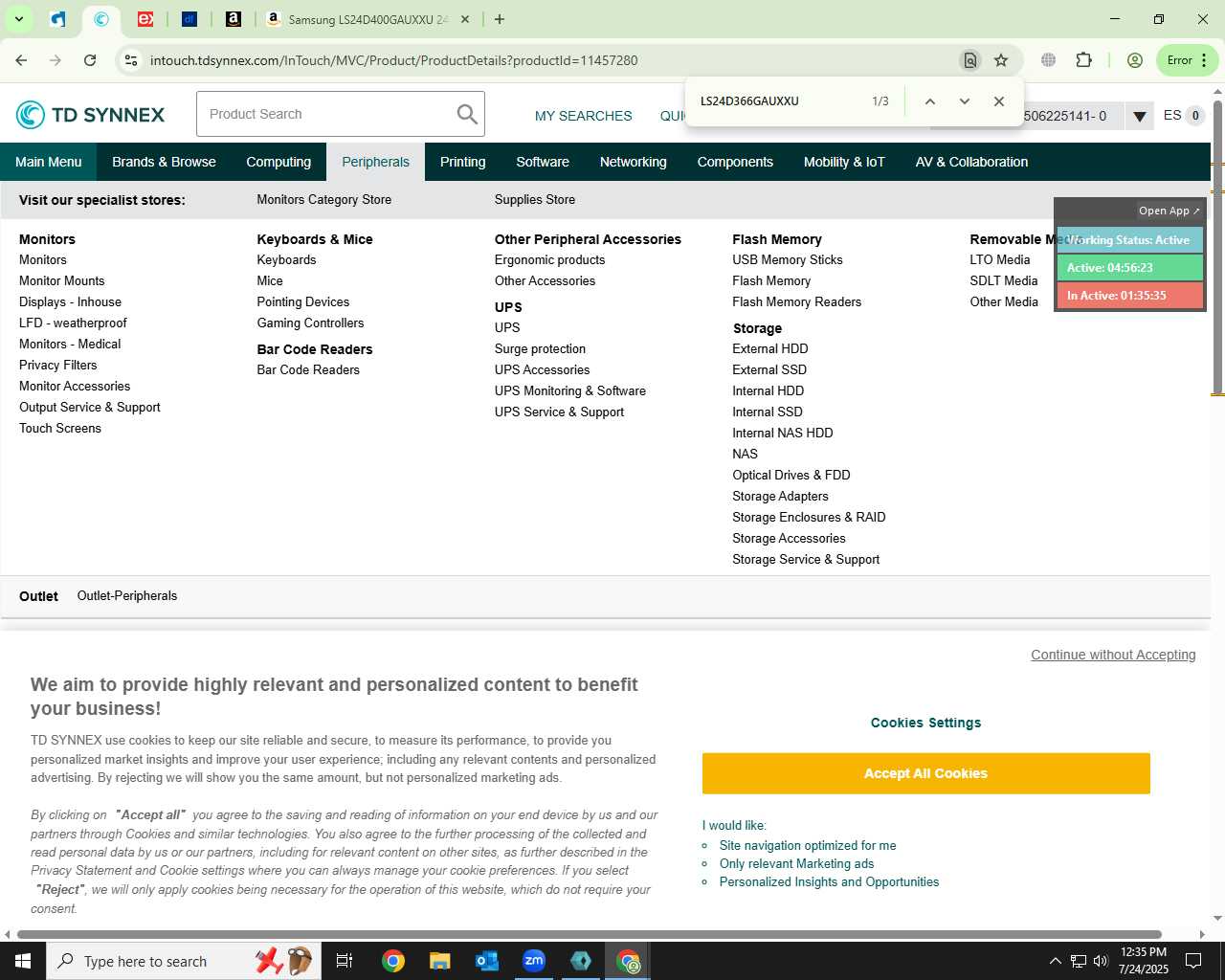Open UPS Monitoring & Software link

(x=570, y=391)
